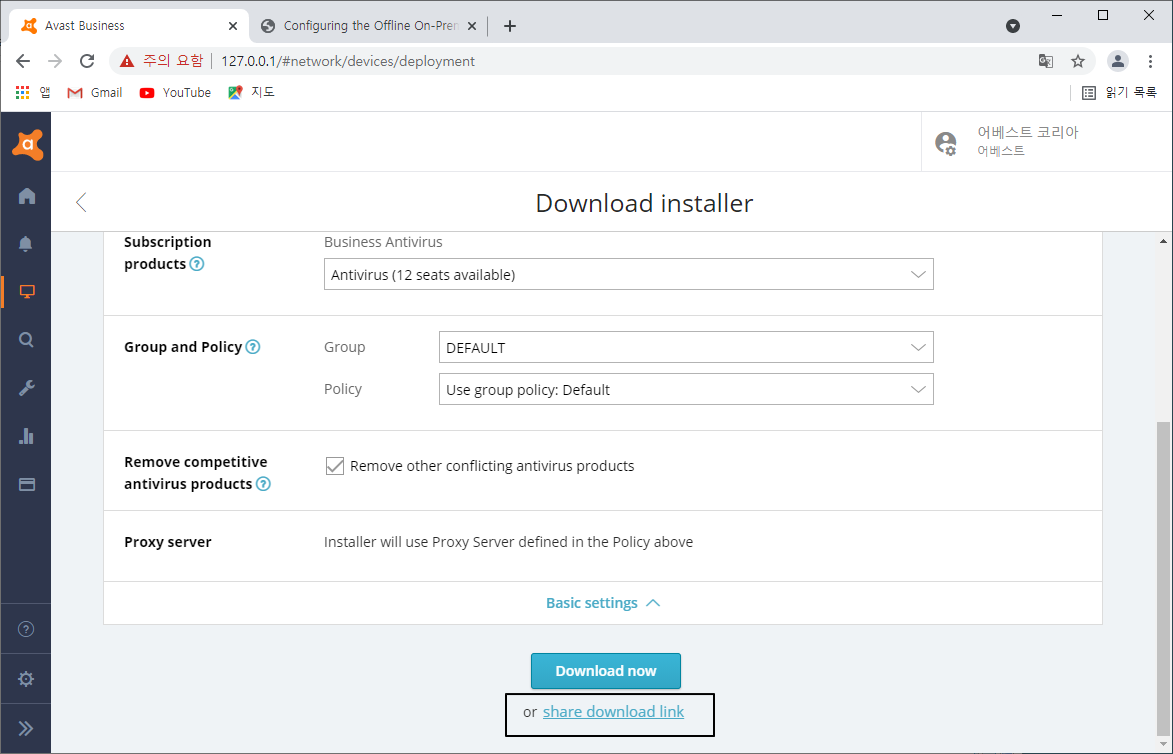The width and height of the screenshot is (1173, 754).
Task: Open the Home dashboard sidebar icon
Action: tap(27, 196)
